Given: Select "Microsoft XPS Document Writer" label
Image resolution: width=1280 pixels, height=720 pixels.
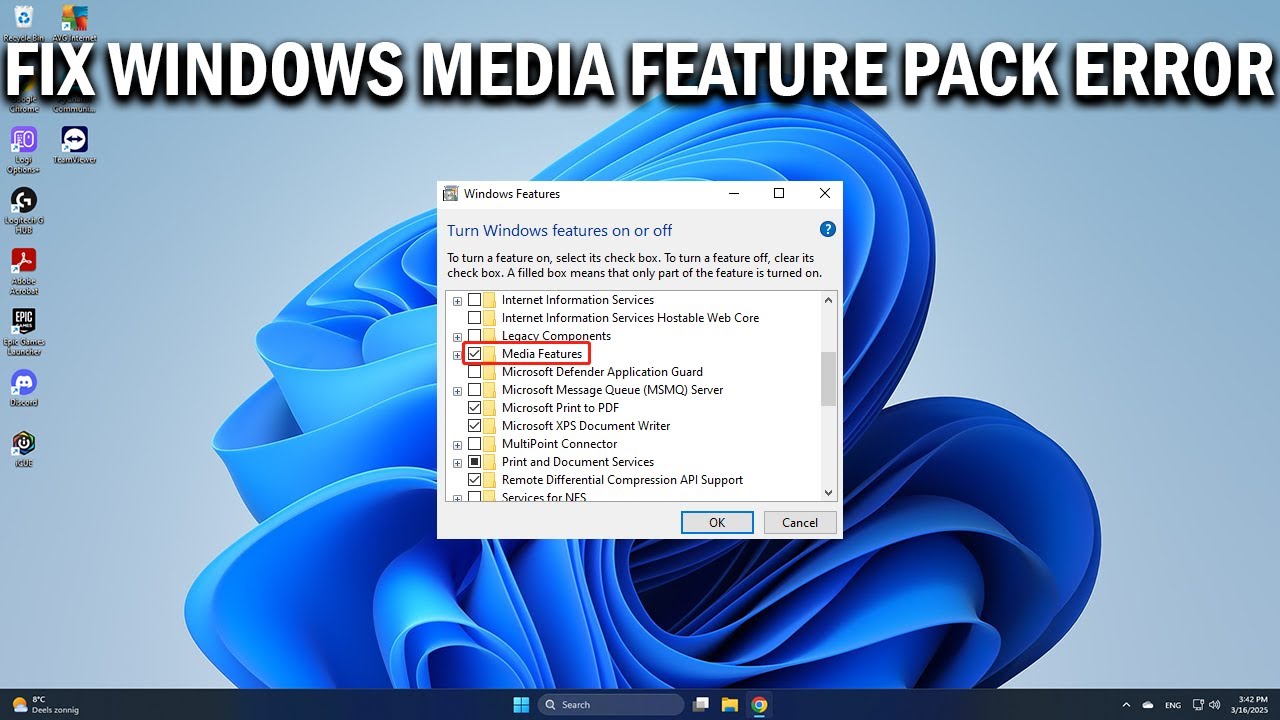Looking at the screenshot, I should pos(586,426).
